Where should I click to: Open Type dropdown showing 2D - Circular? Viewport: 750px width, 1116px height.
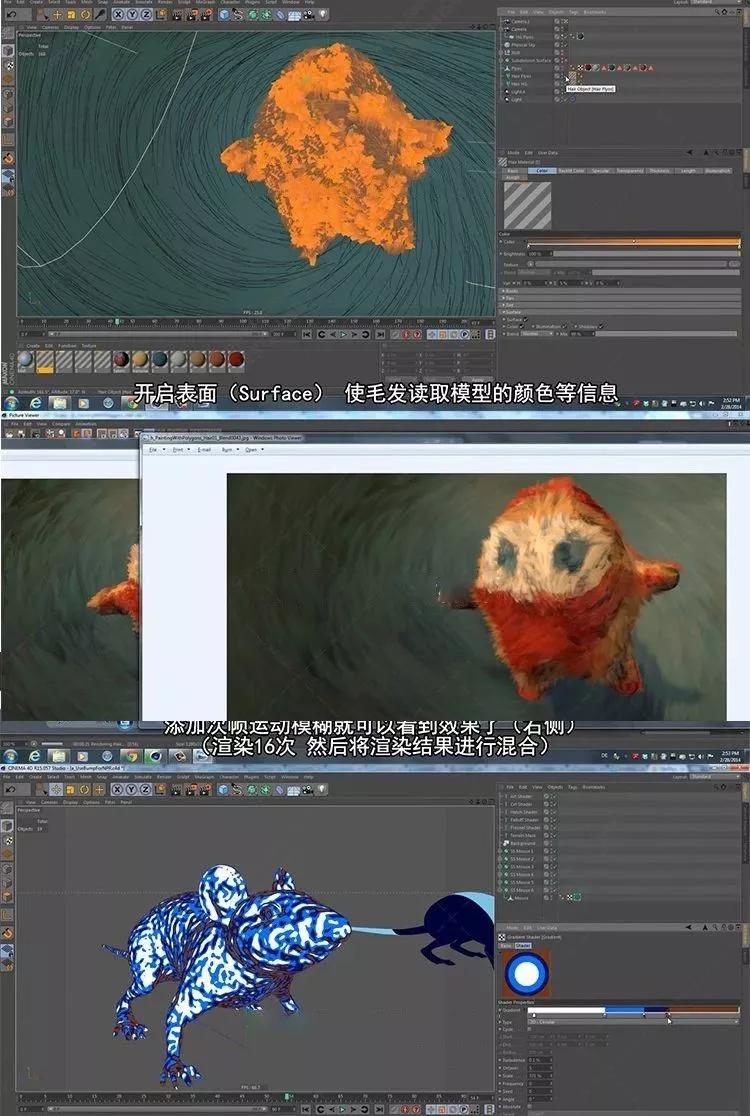click(633, 1022)
